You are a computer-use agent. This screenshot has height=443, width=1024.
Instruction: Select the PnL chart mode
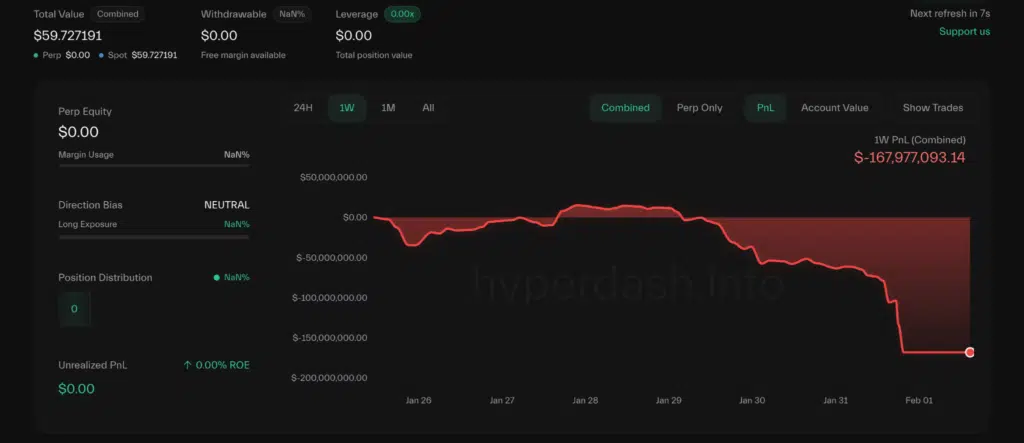click(x=765, y=108)
